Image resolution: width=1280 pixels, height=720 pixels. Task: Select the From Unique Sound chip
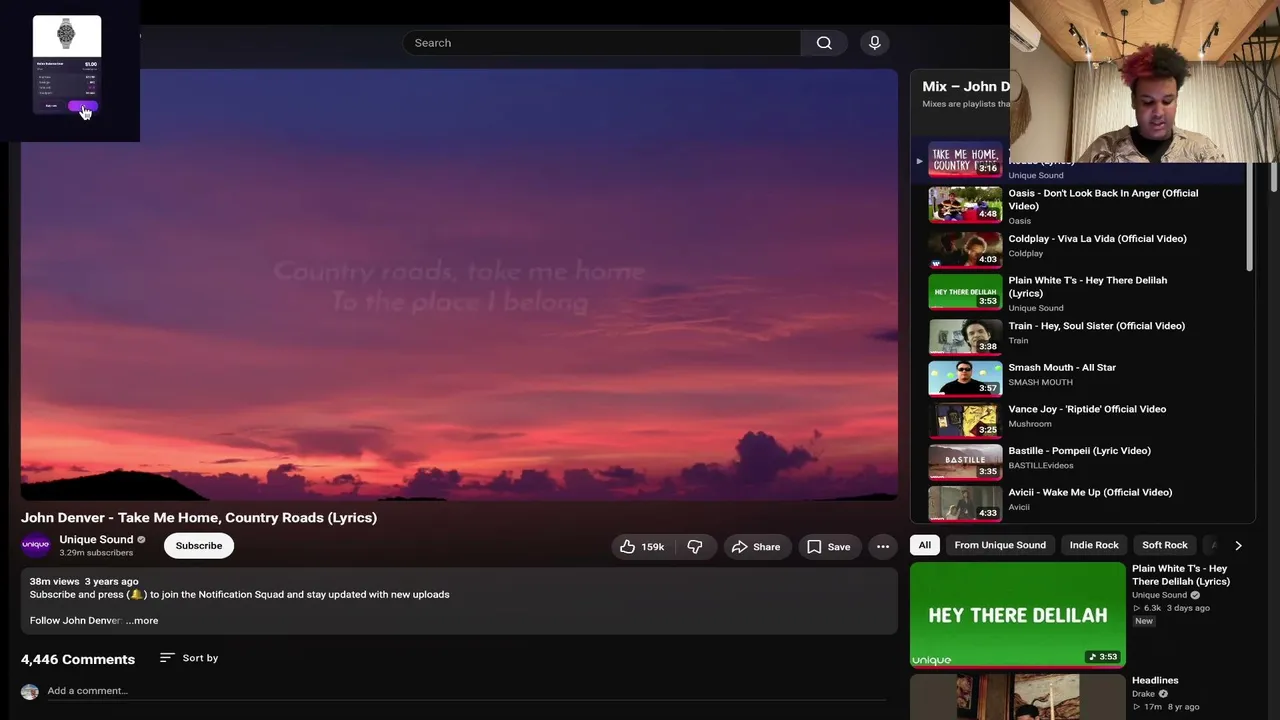[1000, 545]
